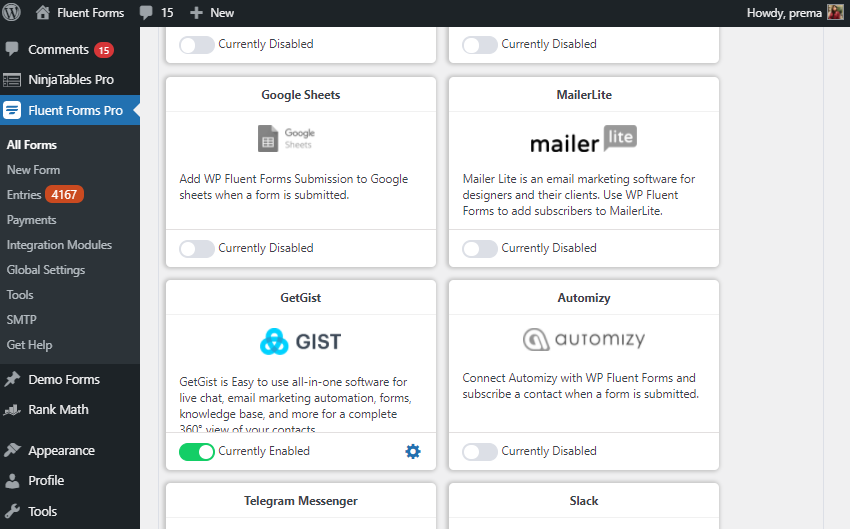This screenshot has height=529, width=850.
Task: Click the Google Sheets description text
Action: point(294,187)
